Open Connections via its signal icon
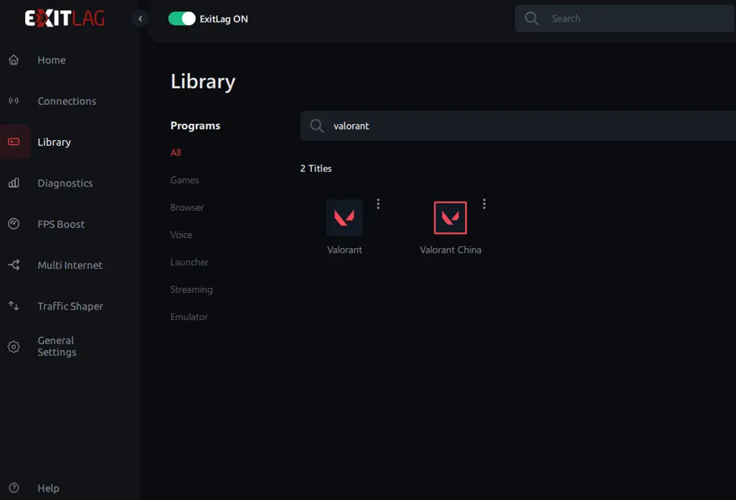 tap(14, 101)
